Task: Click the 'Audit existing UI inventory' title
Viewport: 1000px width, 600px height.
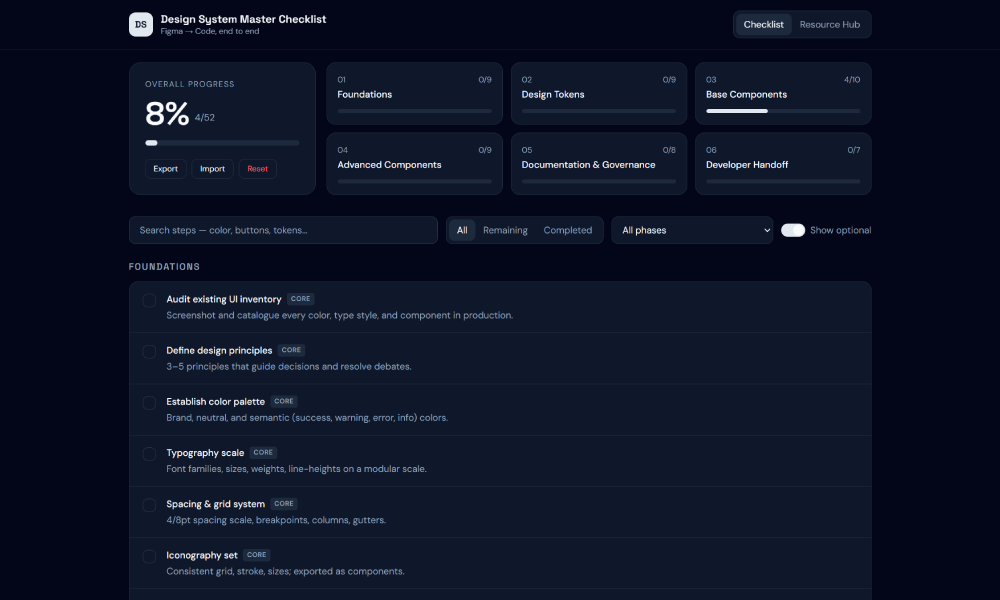Action: tap(224, 299)
